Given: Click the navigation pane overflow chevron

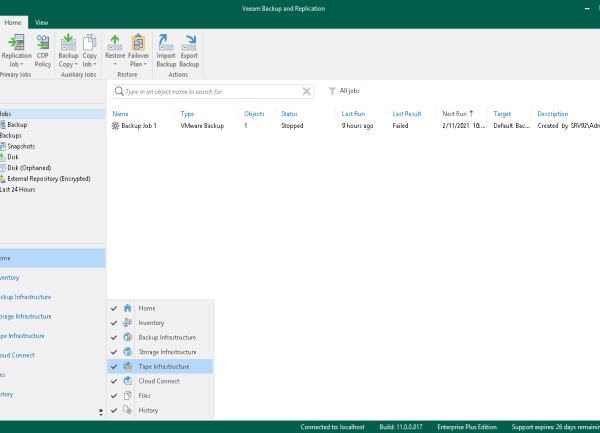Looking at the screenshot, I should 101,412.
